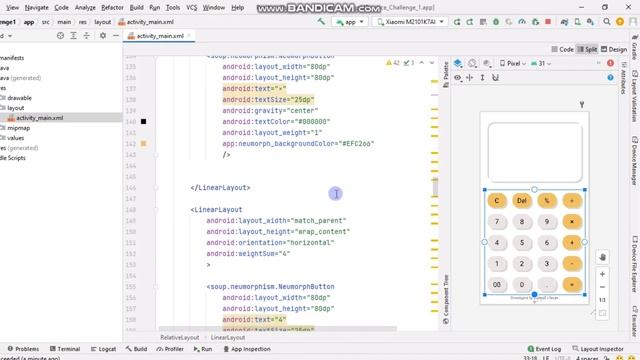Zoom out the design preview with minus

(x=602, y=287)
